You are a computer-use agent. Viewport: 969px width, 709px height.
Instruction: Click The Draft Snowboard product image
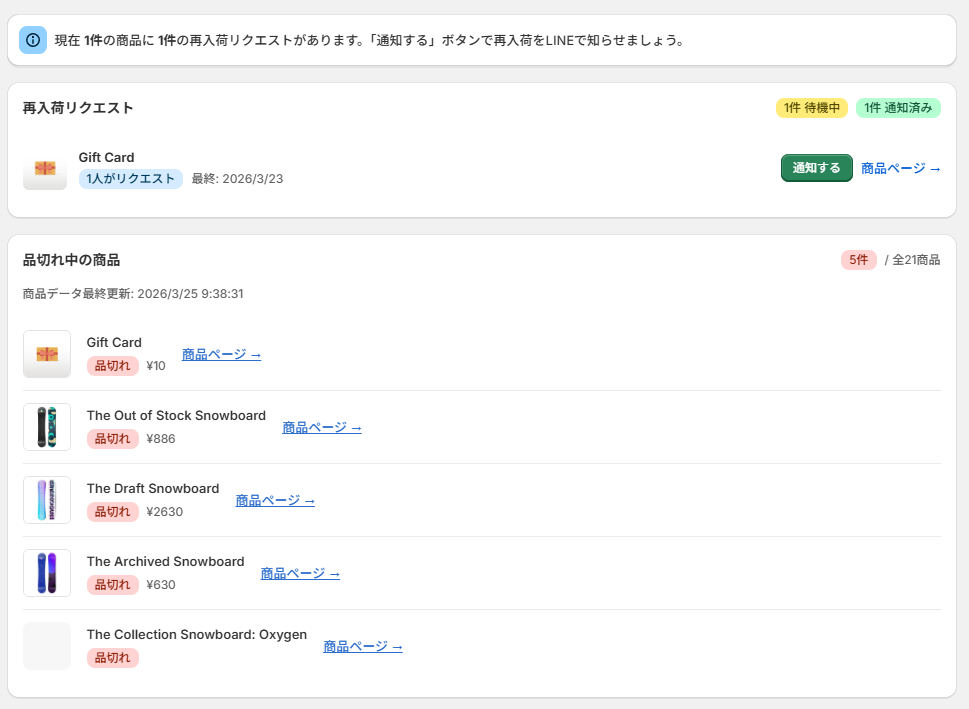(x=45, y=500)
